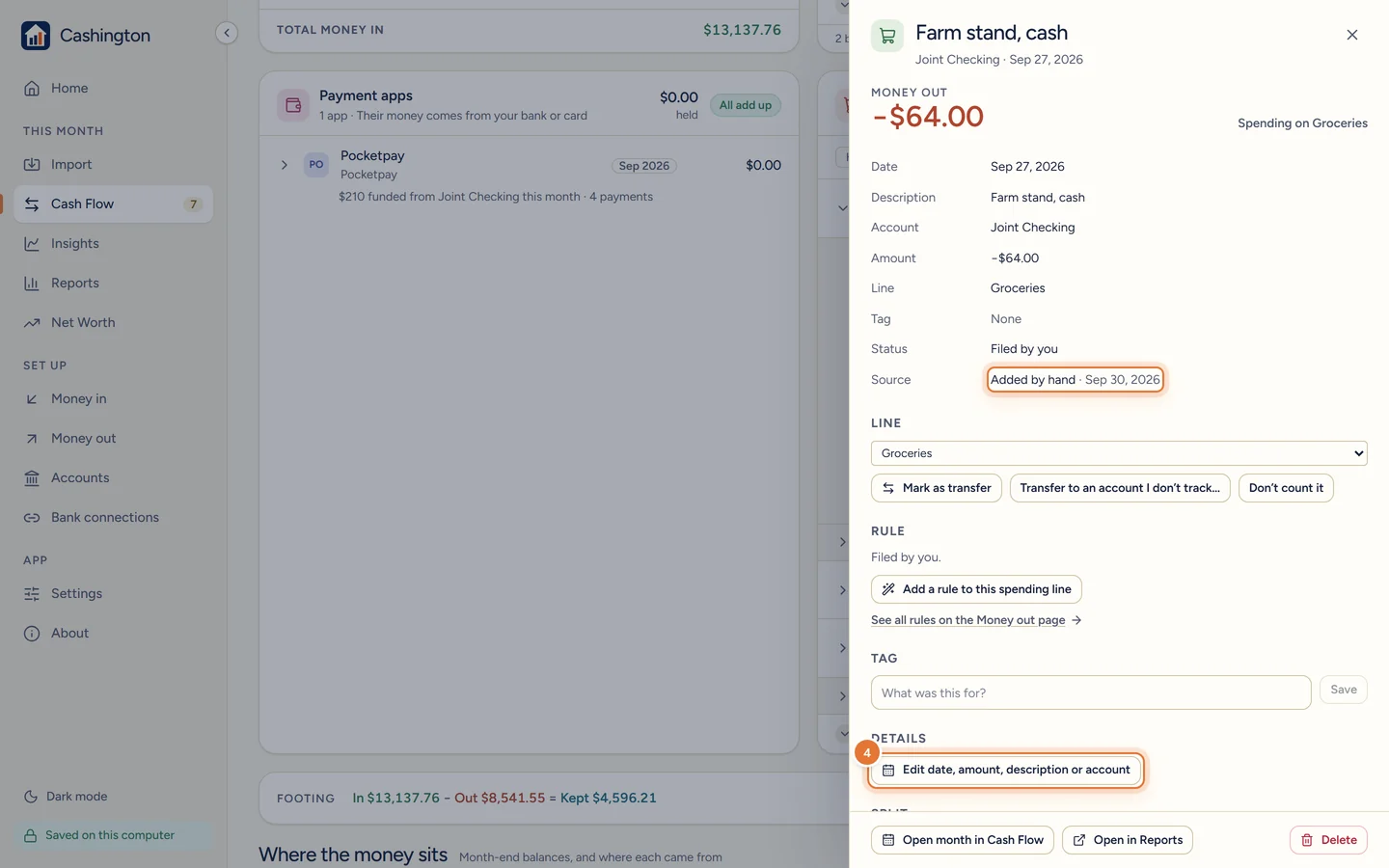
Task: Click the Spending on Groceries label
Action: 1302,123
